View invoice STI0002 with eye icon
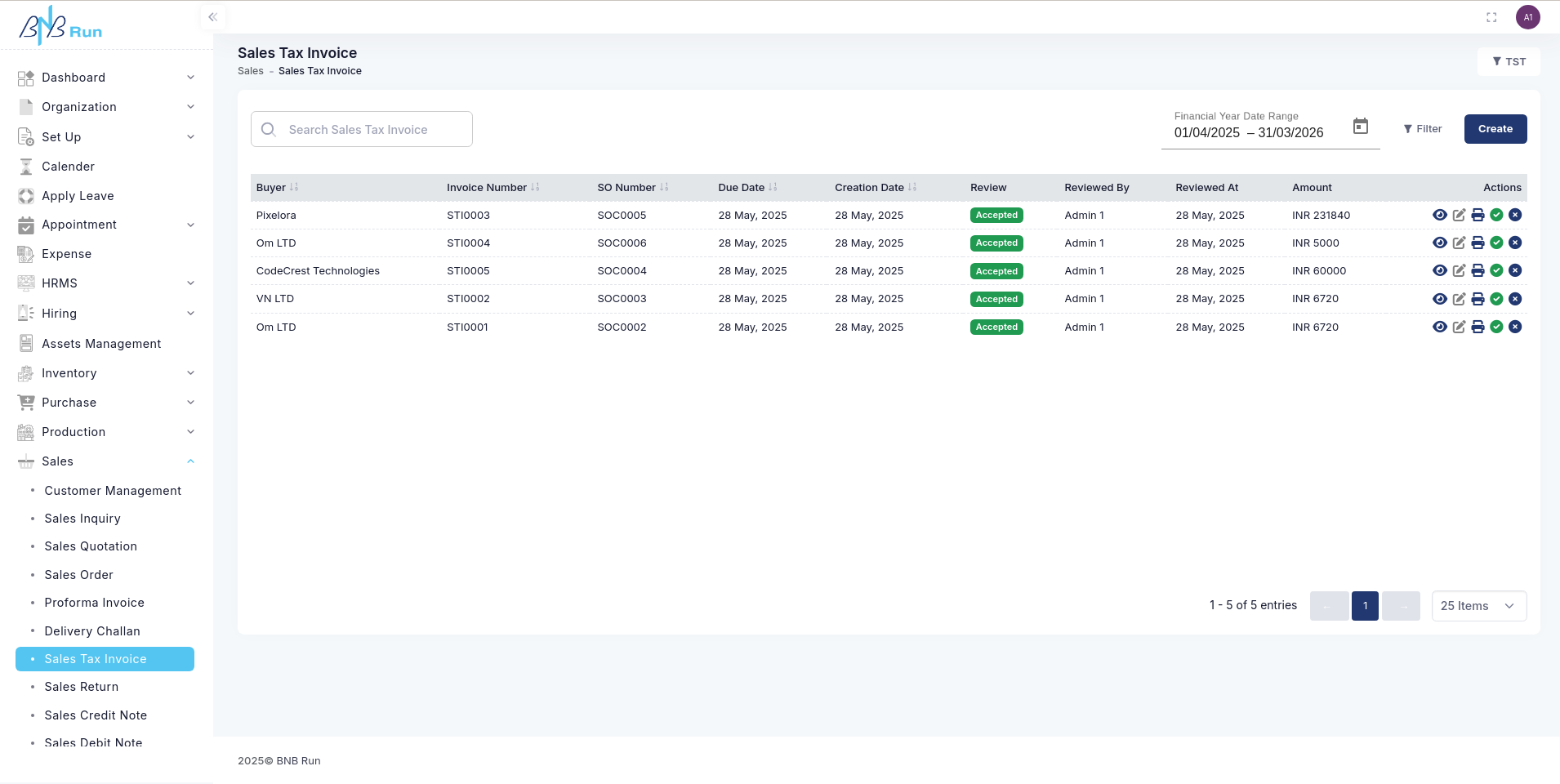Viewport: 1560px width, 784px height. [x=1440, y=299]
